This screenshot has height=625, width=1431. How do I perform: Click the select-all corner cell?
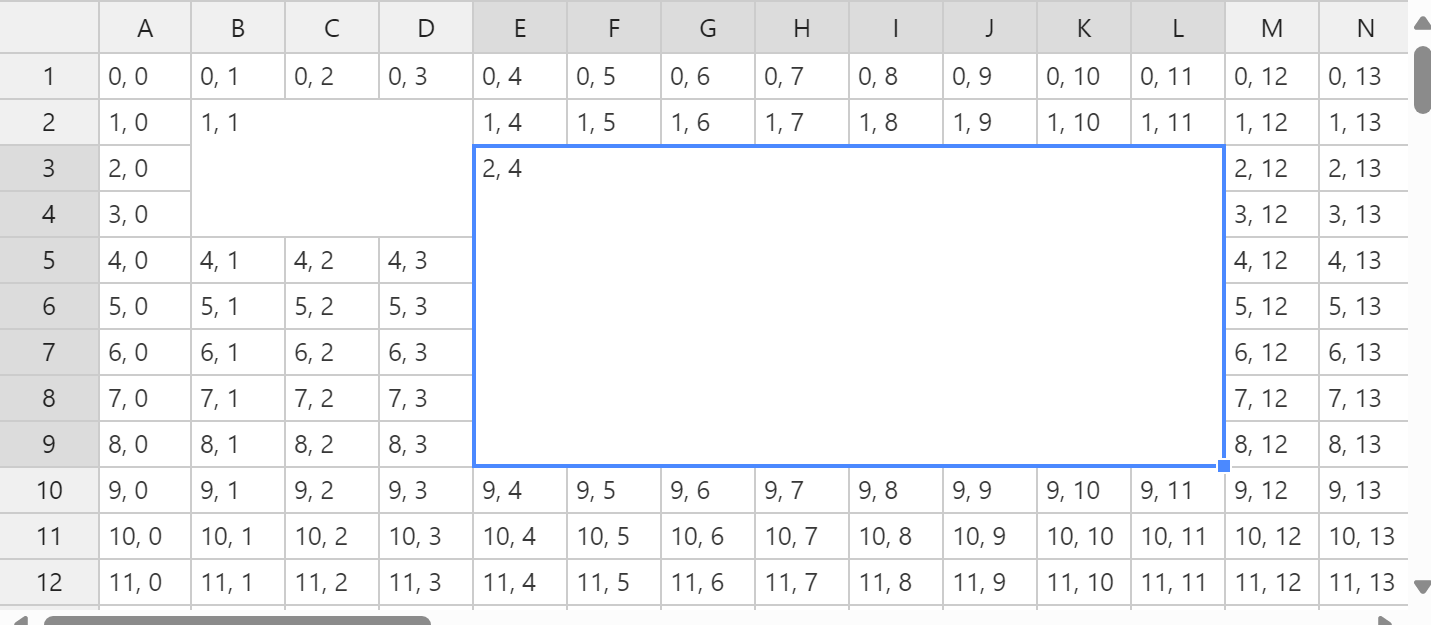coord(49,28)
